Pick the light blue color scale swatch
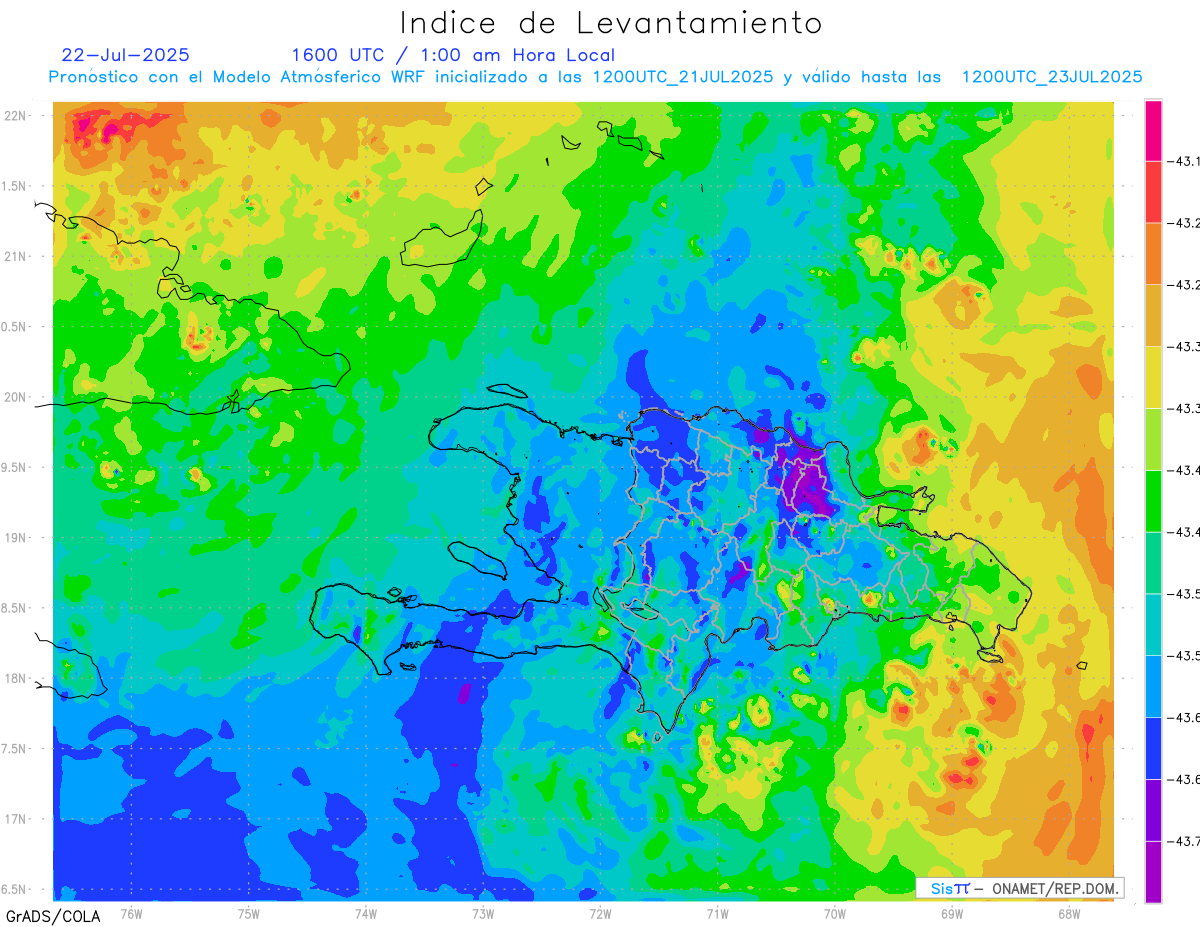Viewport: 1200px width, 927px height. (1153, 686)
